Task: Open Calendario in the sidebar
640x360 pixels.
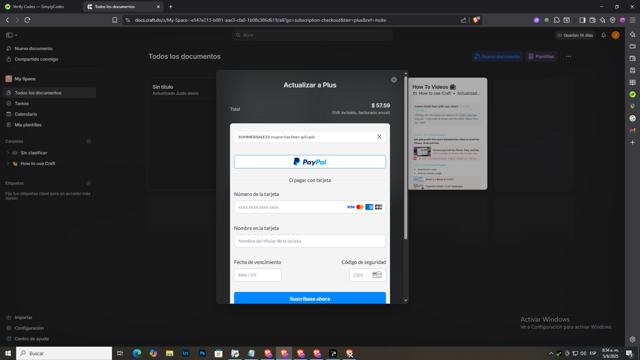Action: pyautogui.click(x=25, y=114)
